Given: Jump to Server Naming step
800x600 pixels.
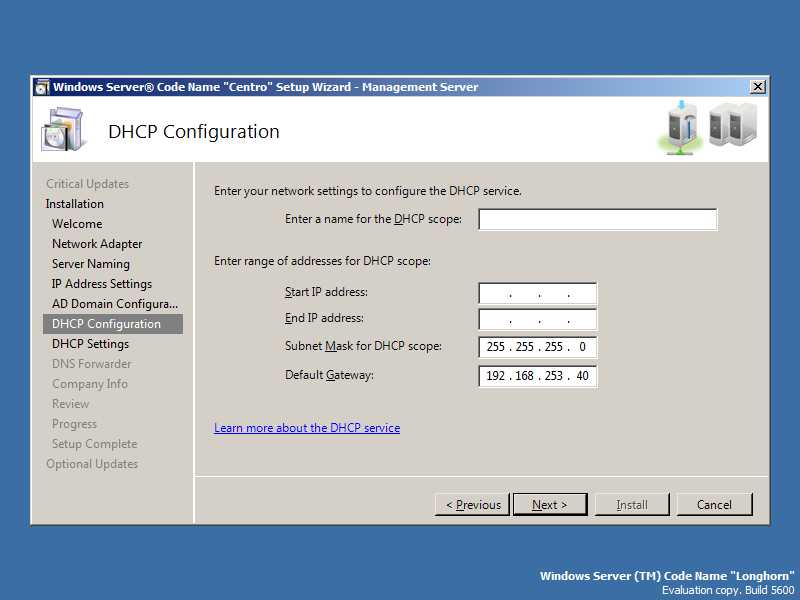Looking at the screenshot, I should click(91, 264).
